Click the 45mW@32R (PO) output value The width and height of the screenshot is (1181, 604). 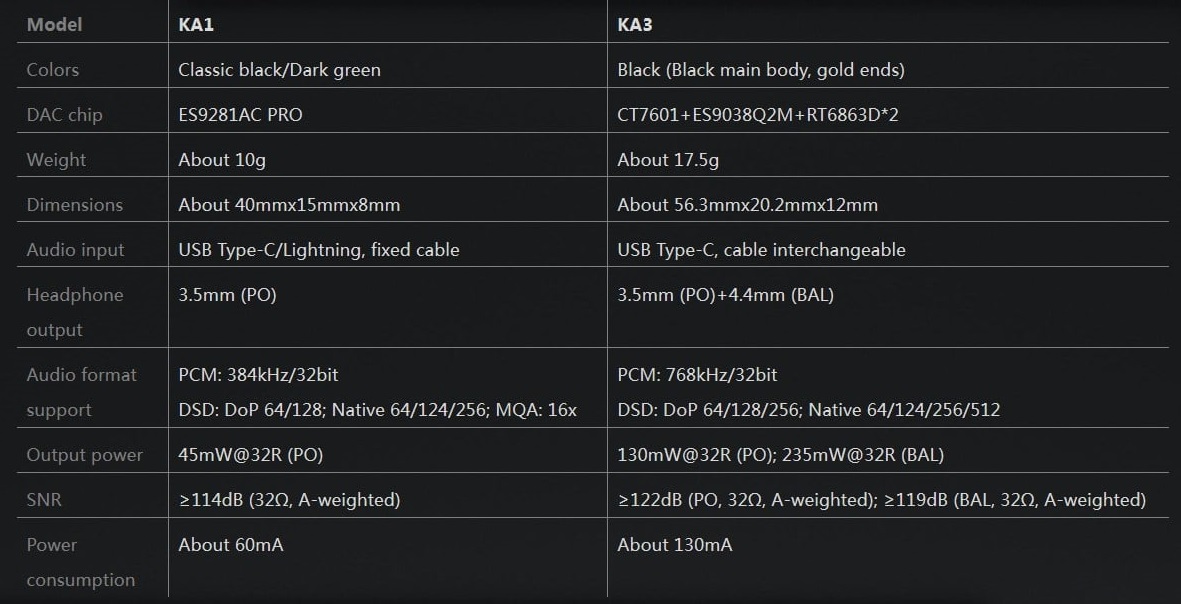250,455
